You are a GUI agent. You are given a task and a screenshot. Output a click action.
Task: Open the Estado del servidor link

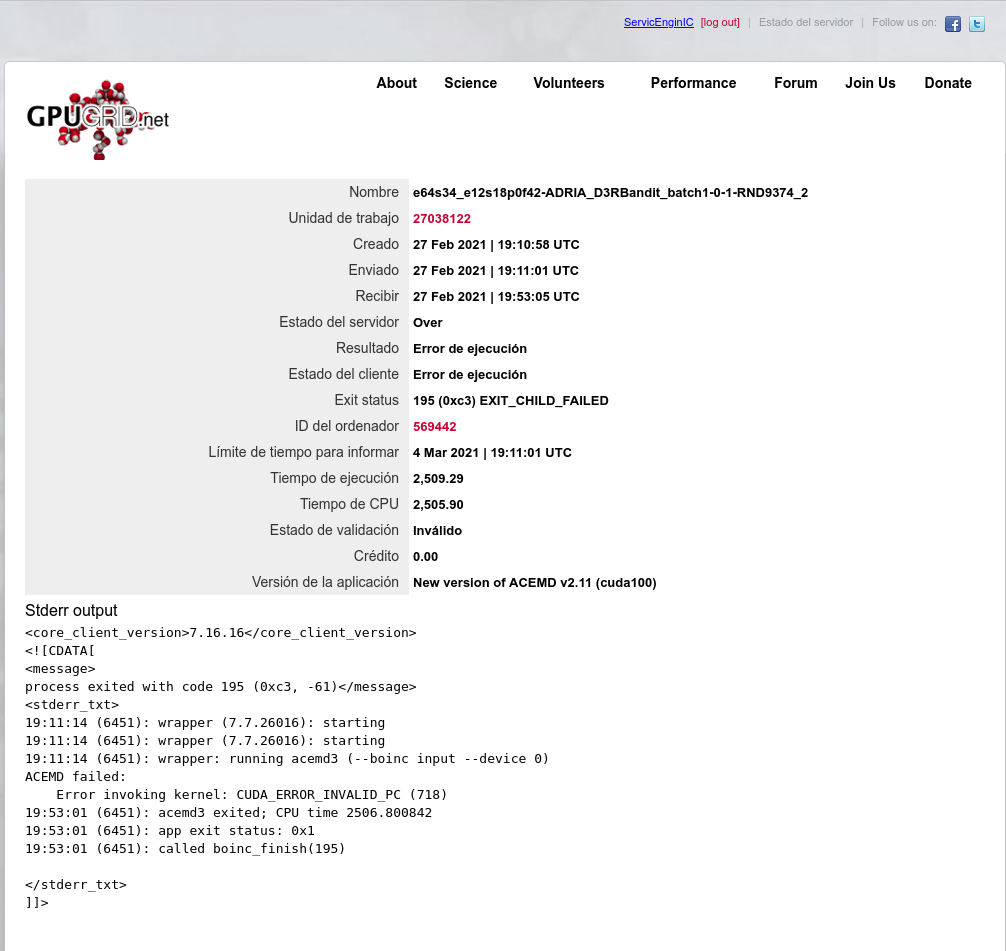(x=805, y=22)
